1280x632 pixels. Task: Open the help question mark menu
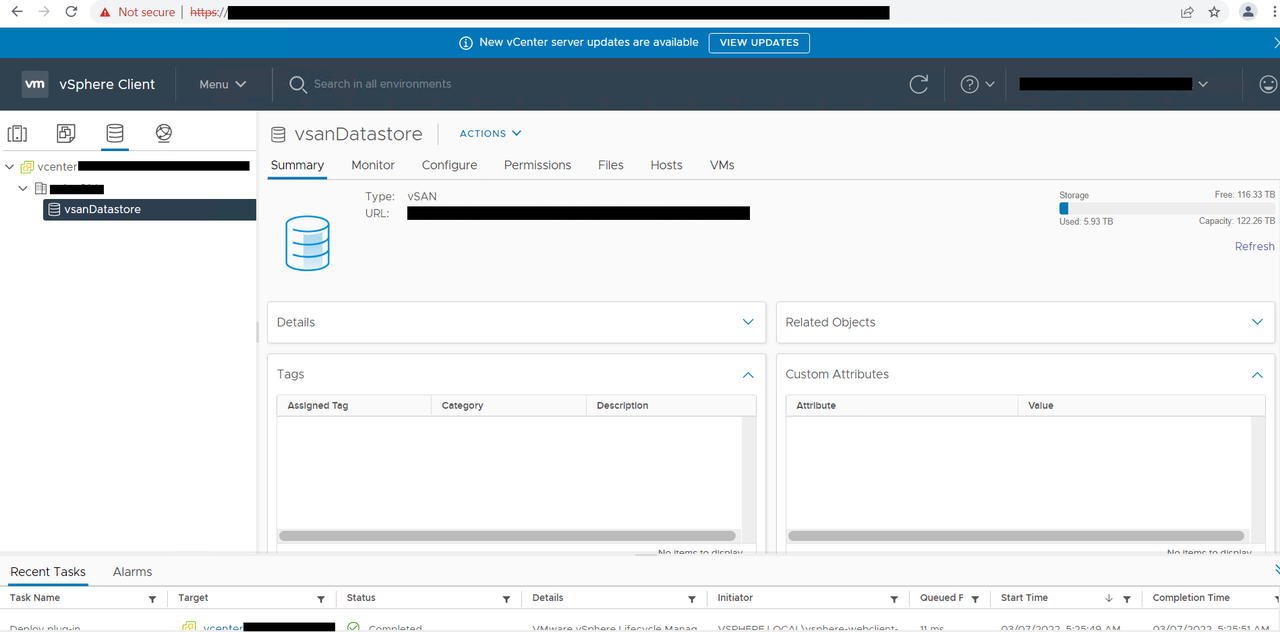point(977,85)
